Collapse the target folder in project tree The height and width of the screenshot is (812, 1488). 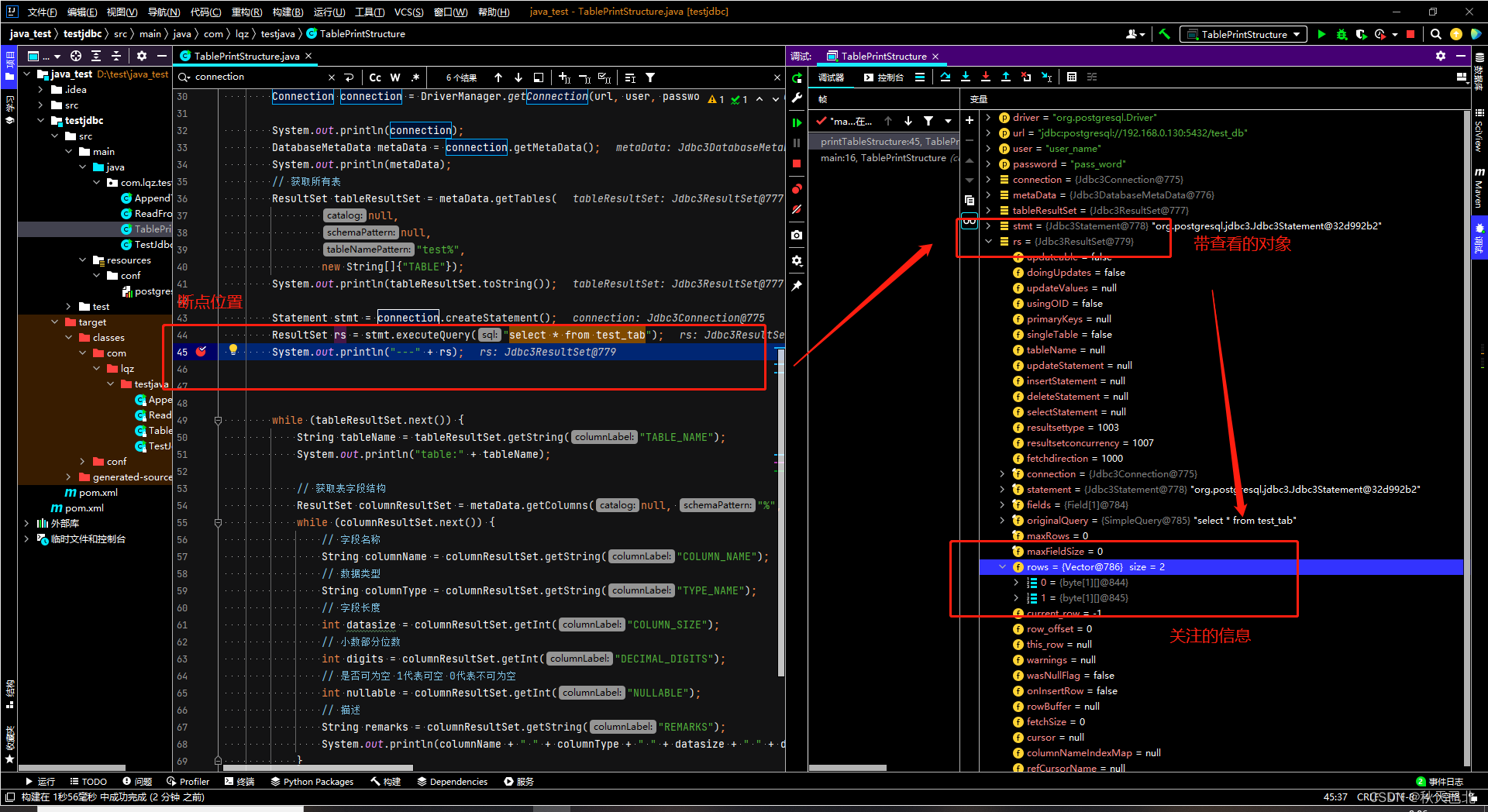click(54, 322)
